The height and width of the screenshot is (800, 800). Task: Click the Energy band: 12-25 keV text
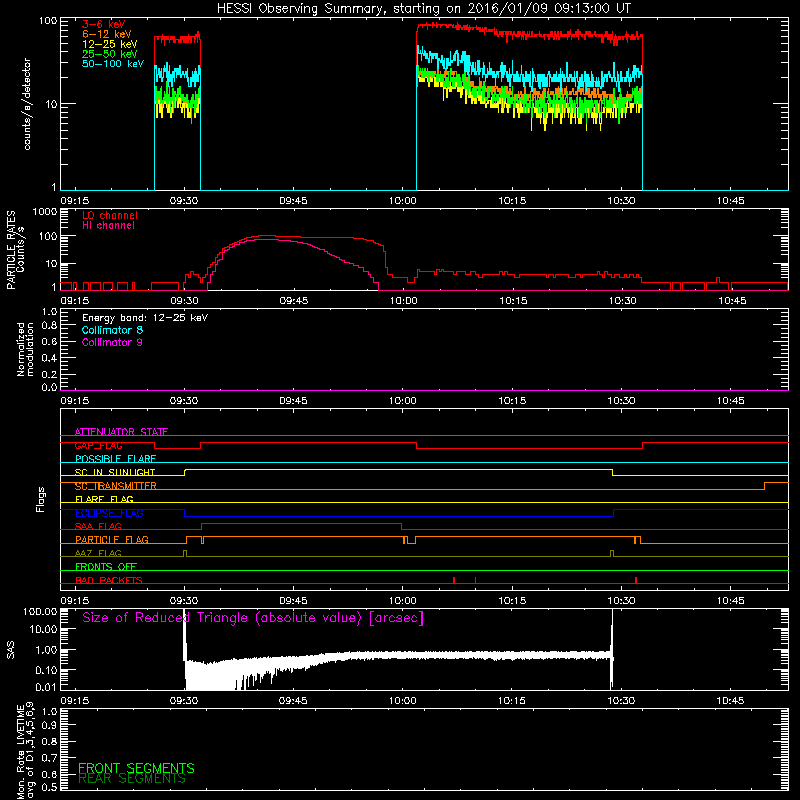pyautogui.click(x=145, y=318)
